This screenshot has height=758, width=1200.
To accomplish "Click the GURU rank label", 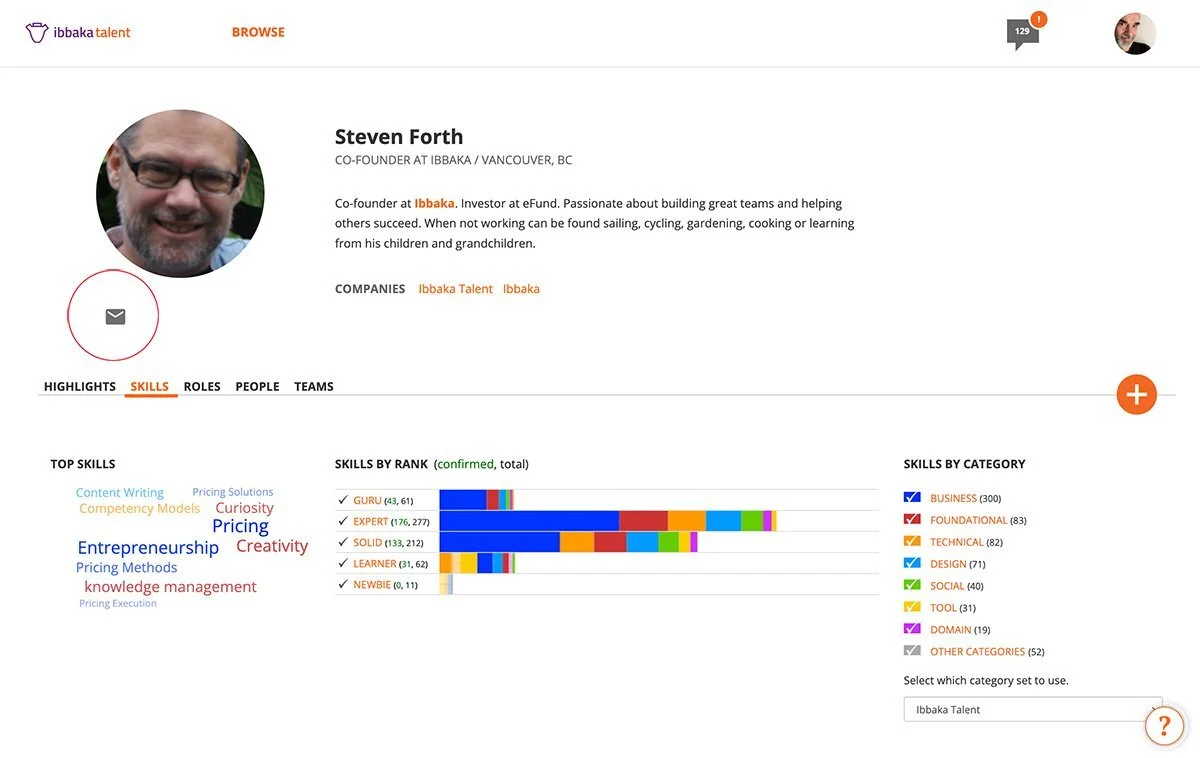I will 367,500.
